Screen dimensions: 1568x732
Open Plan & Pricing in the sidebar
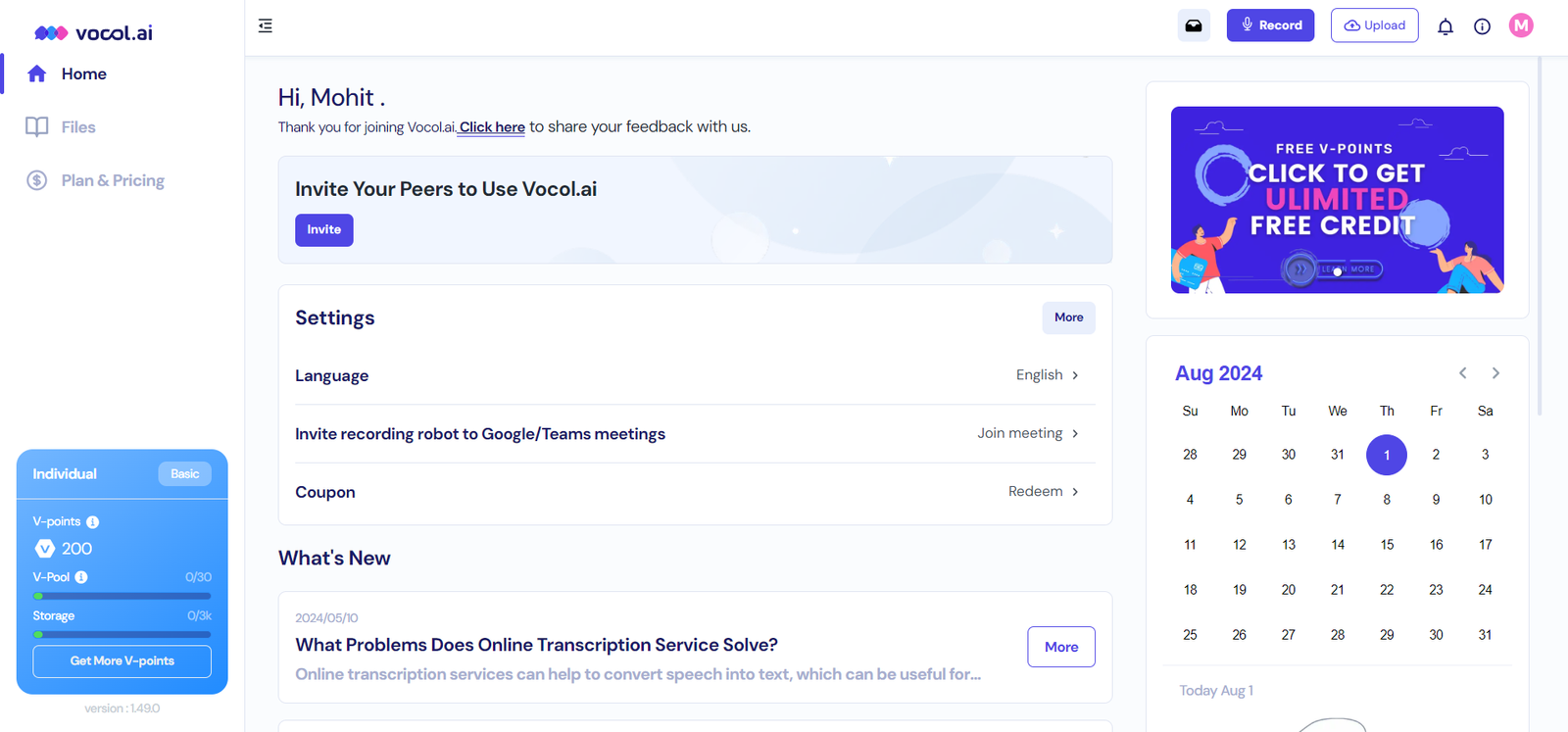[112, 180]
